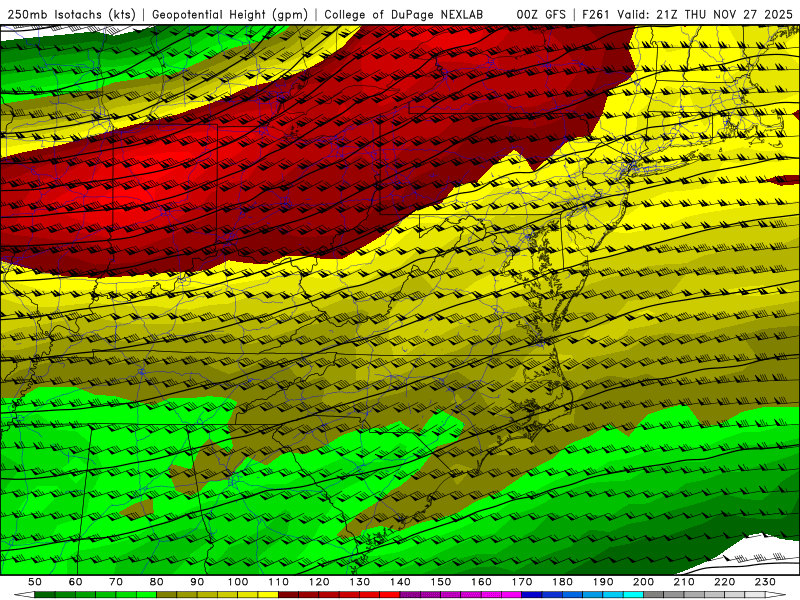
Task: Click the 'Valid: 21Z THU NOV 27 2025' text
Action: (x=705, y=15)
